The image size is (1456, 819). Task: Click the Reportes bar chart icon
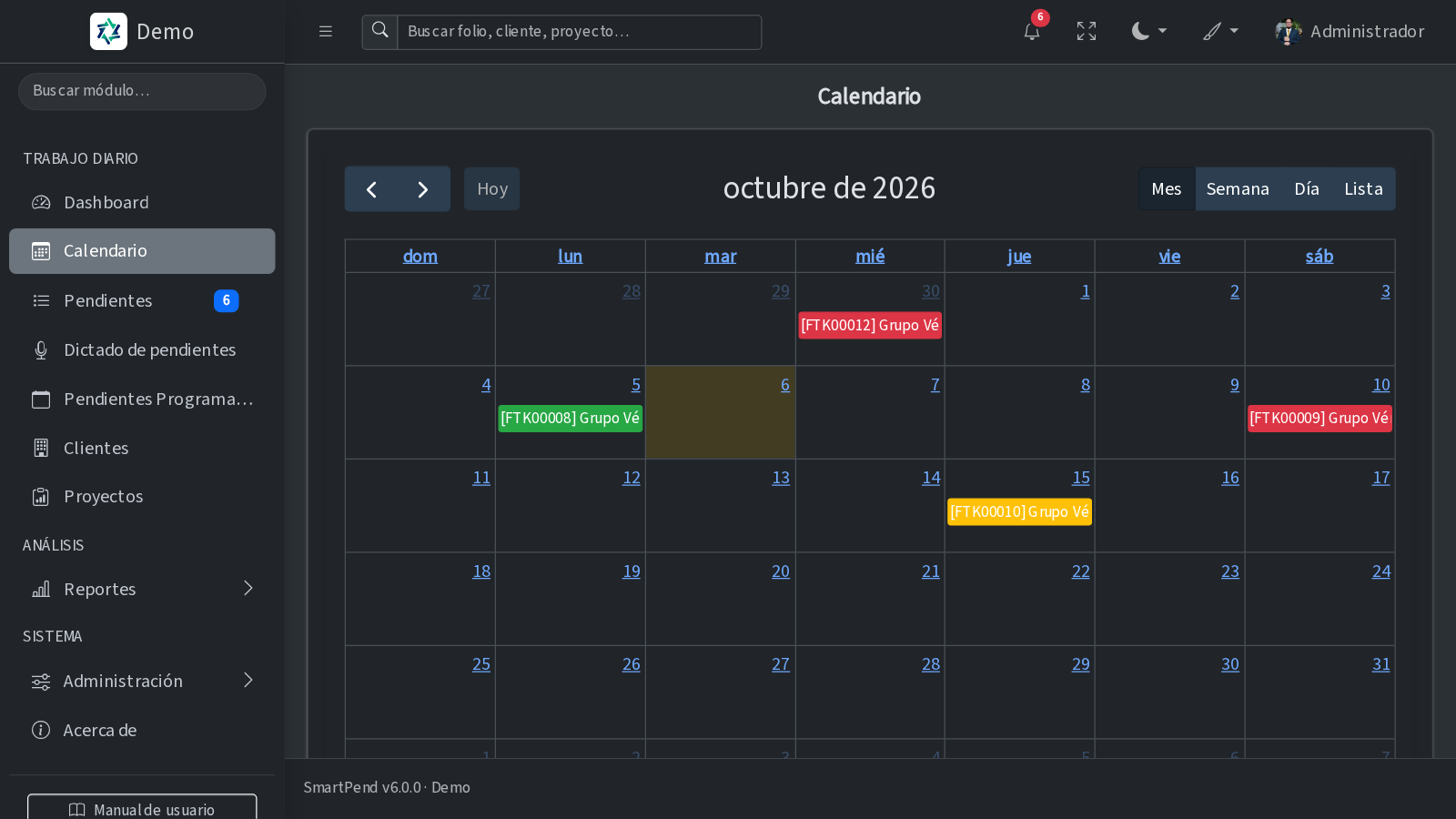(x=41, y=589)
